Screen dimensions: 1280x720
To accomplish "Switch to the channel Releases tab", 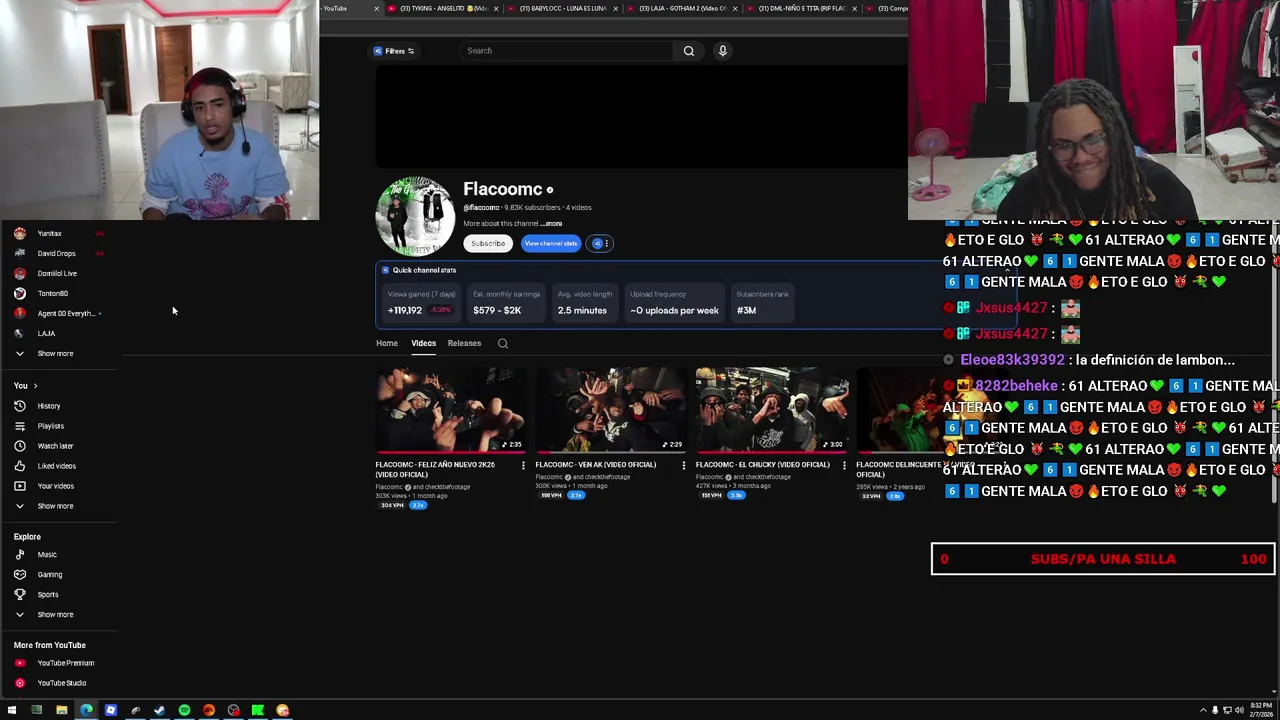I will pos(464,343).
